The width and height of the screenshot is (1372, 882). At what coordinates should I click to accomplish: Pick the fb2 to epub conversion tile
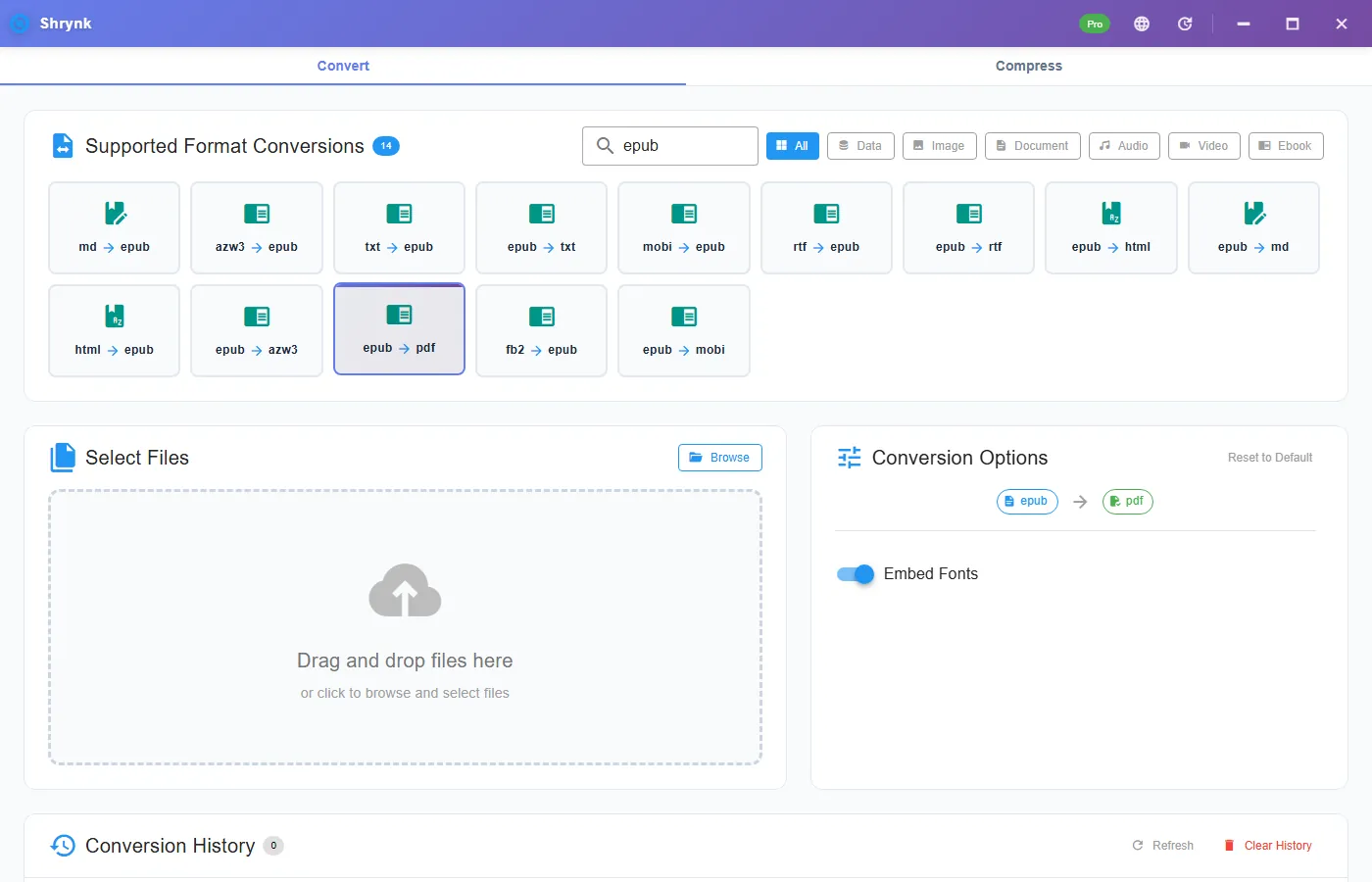pos(541,330)
